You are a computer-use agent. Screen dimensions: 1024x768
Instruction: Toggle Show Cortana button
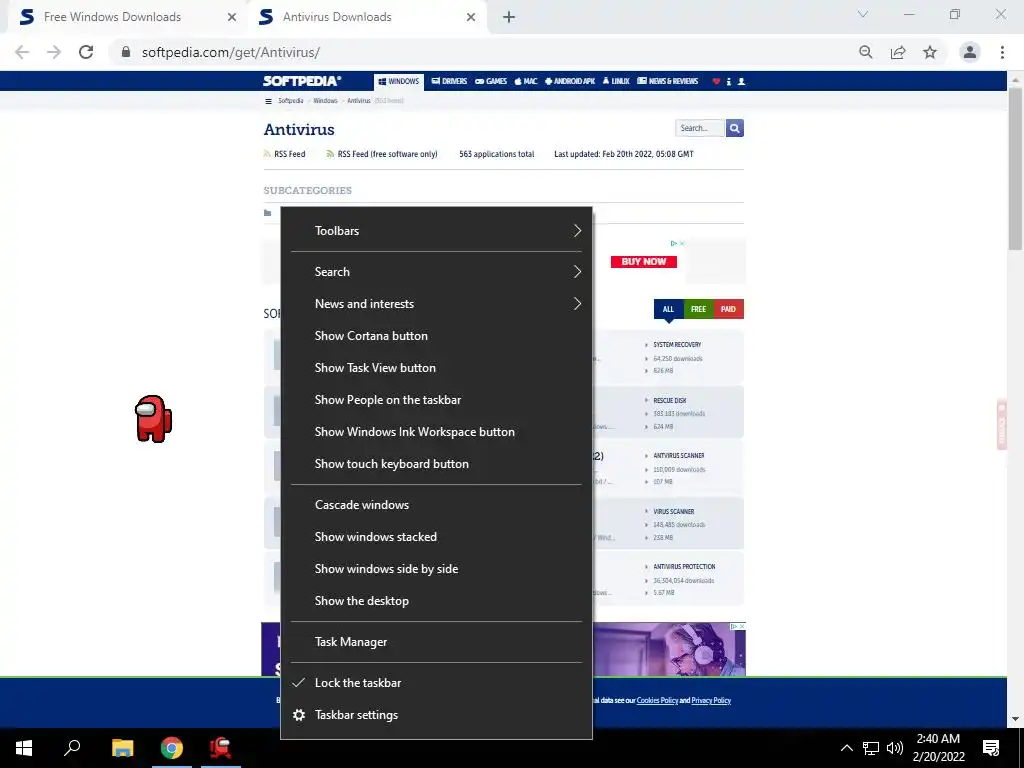436,336
